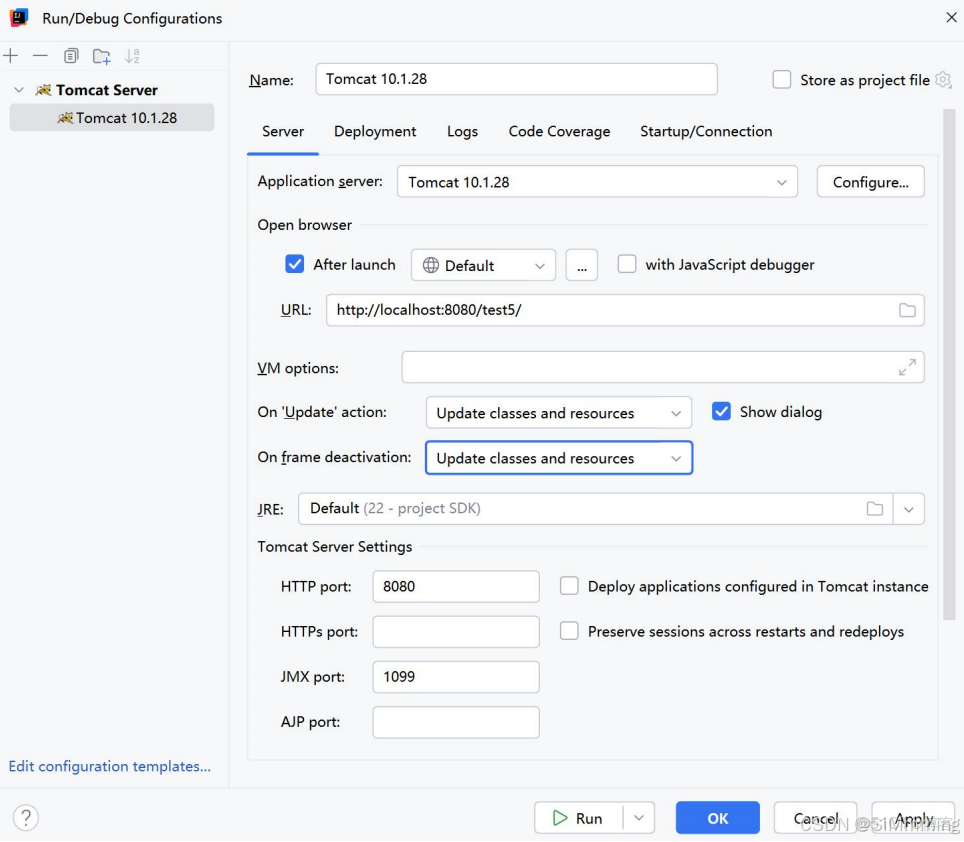Screen dimensions: 964x842
Task: Expand the VM options editor
Action: [x=908, y=368]
